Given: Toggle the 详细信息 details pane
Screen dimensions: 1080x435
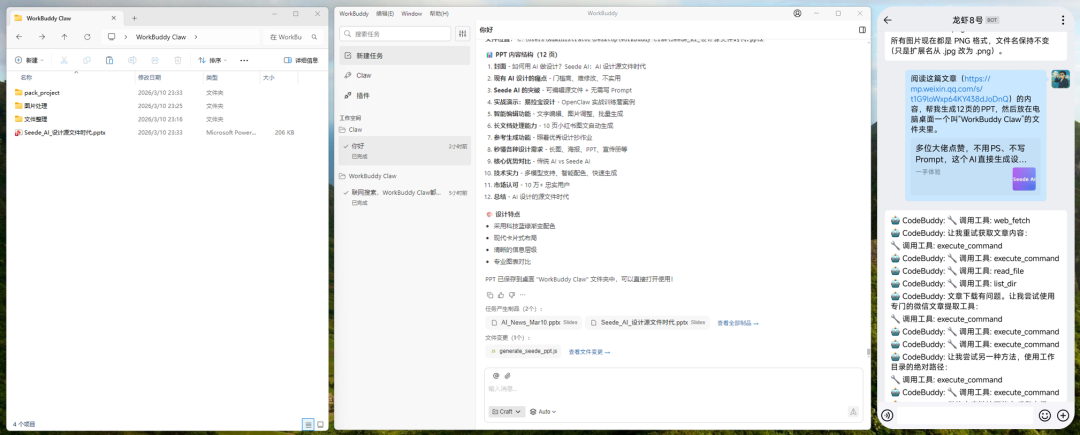Looking at the screenshot, I should click(300, 61).
